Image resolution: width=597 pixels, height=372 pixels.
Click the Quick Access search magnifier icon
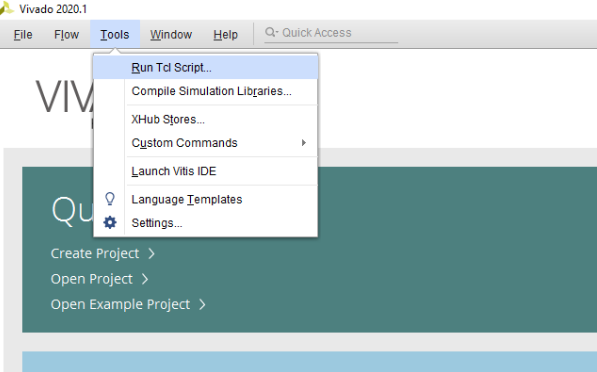click(x=271, y=32)
